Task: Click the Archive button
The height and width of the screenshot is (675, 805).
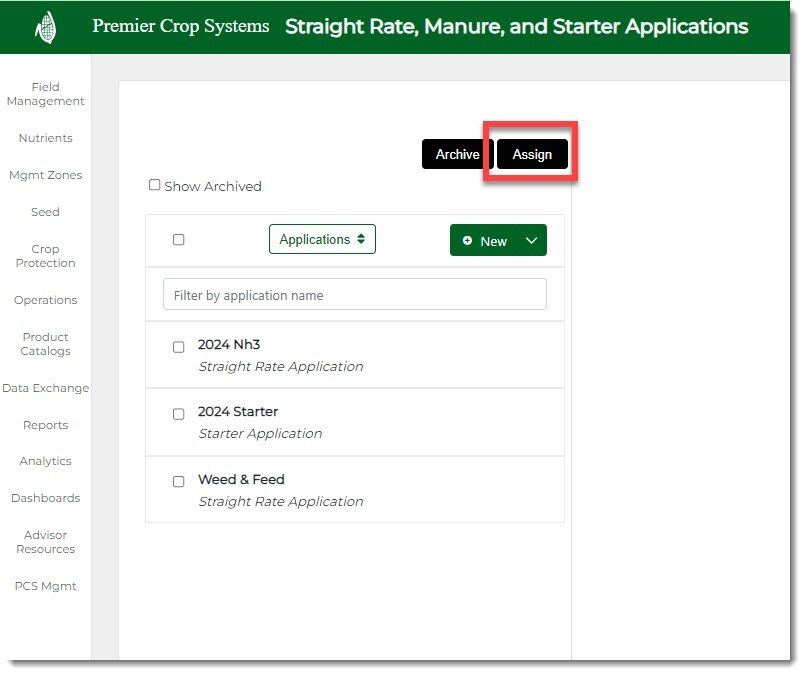Action: coord(457,155)
